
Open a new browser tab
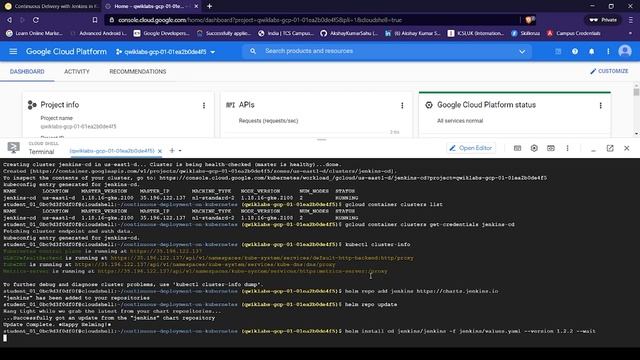209,6
